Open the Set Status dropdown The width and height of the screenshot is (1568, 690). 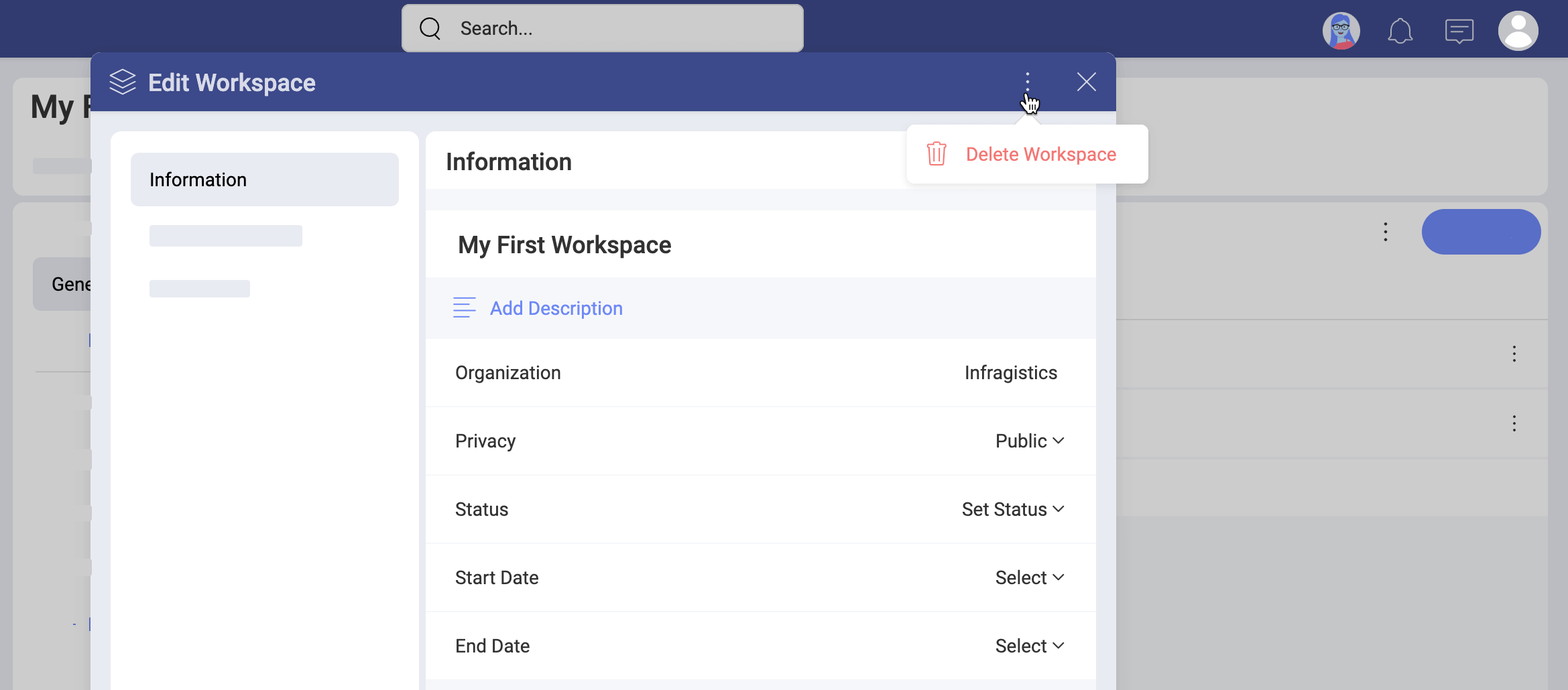click(x=1013, y=509)
